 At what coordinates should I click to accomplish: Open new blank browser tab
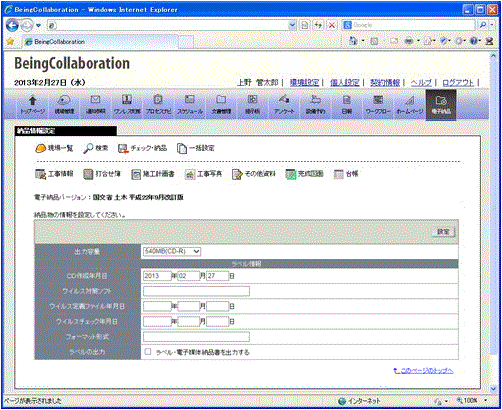click(x=186, y=42)
